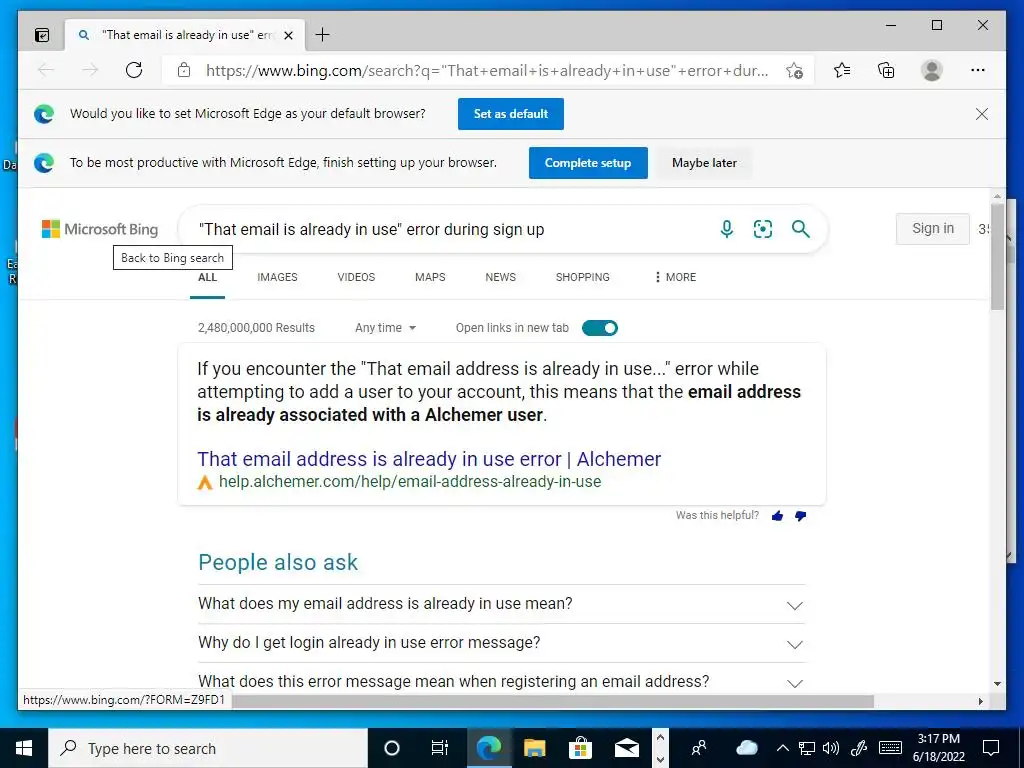This screenshot has width=1024, height=768.
Task: Click the Bing search magnifier icon
Action: [801, 229]
